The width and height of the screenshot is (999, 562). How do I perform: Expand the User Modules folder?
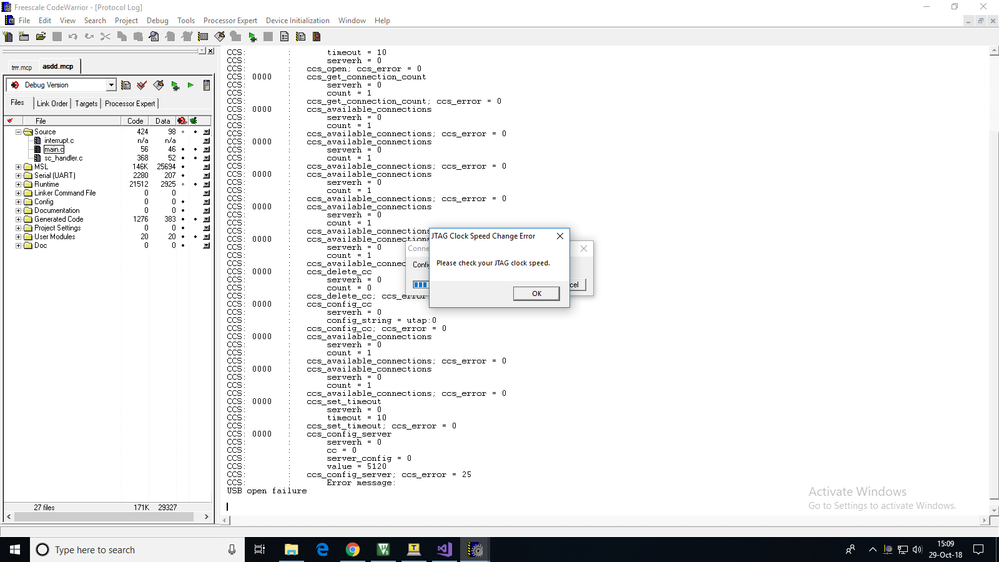pos(18,236)
